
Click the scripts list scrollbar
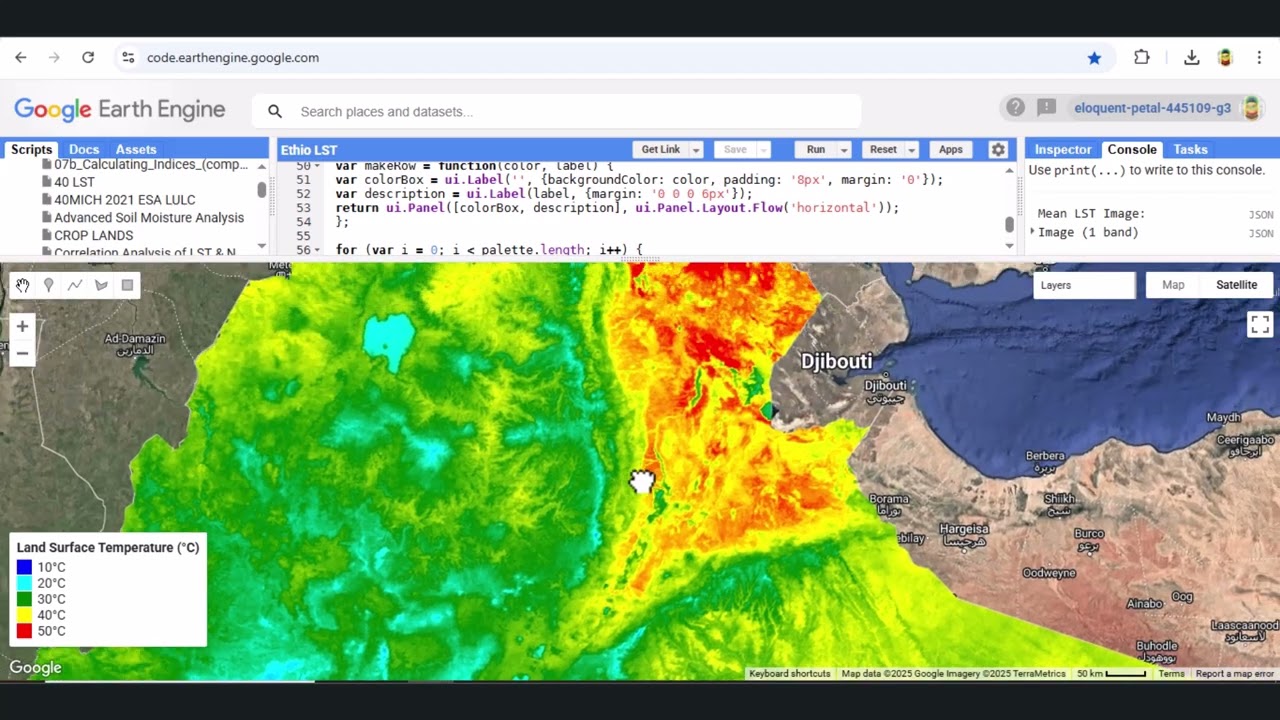coord(262,189)
